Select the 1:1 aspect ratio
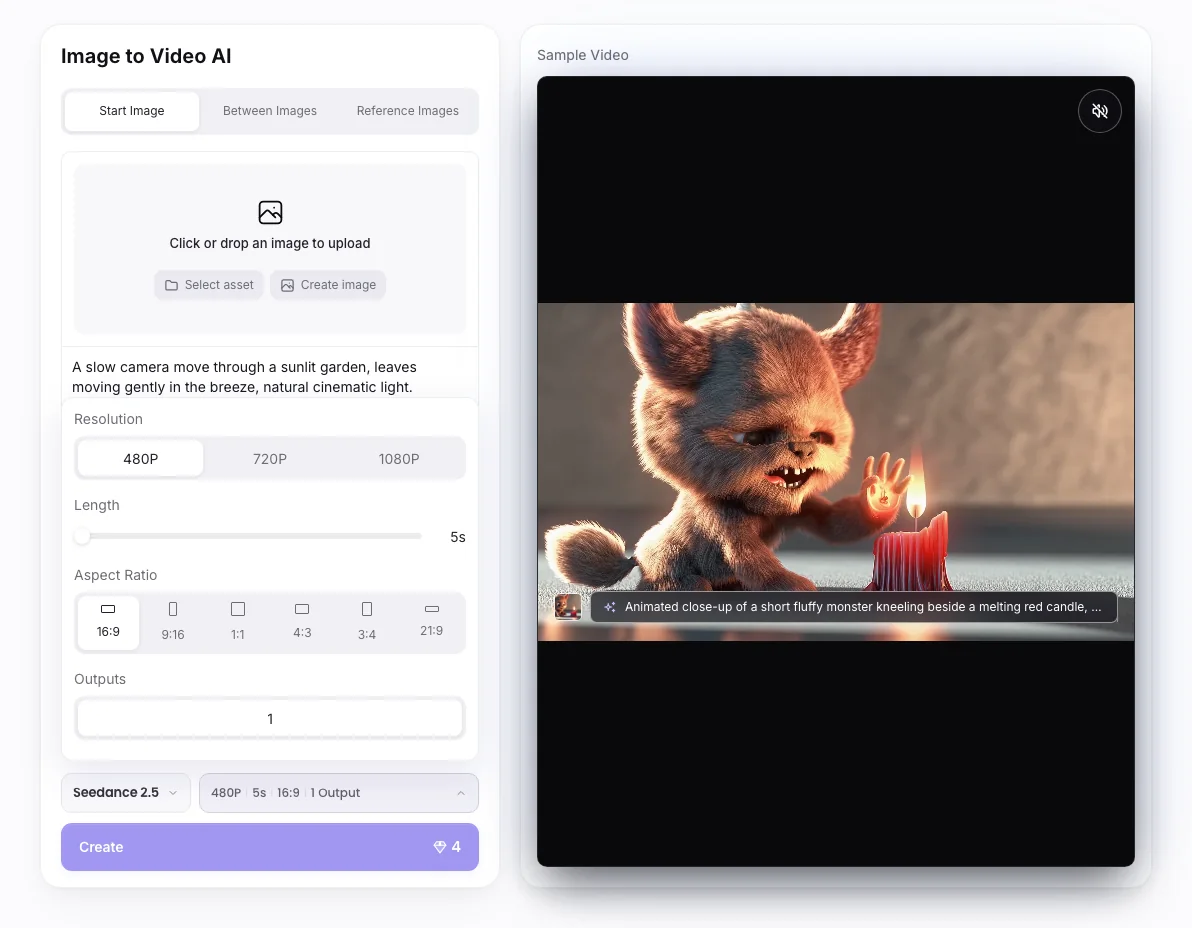Image resolution: width=1192 pixels, height=928 pixels. click(x=237, y=622)
